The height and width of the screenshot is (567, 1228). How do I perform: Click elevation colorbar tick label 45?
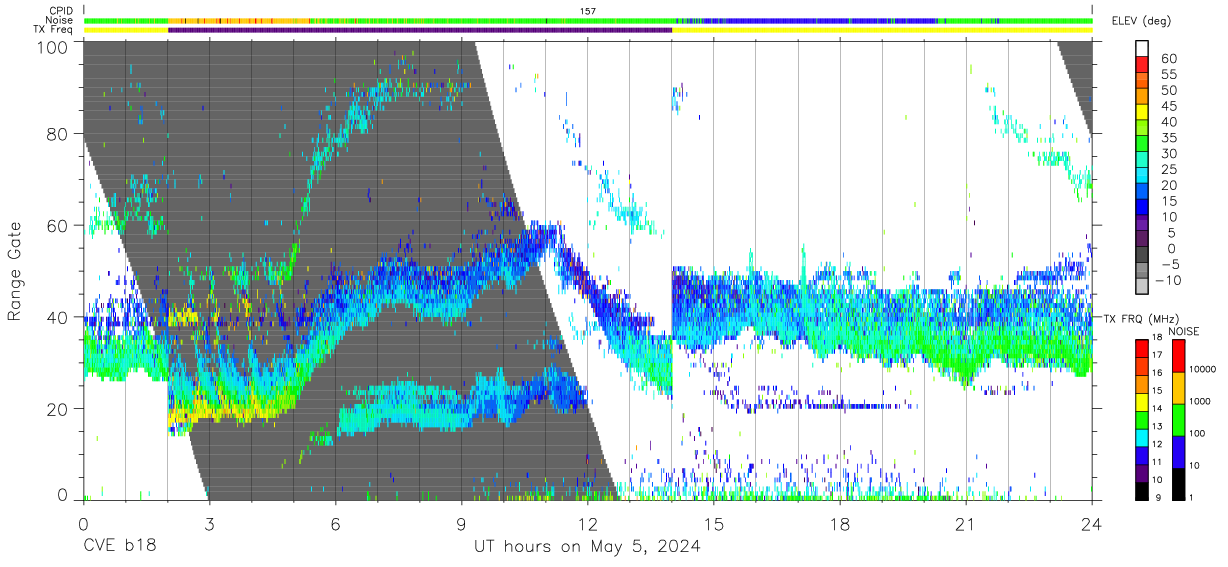tap(1167, 106)
